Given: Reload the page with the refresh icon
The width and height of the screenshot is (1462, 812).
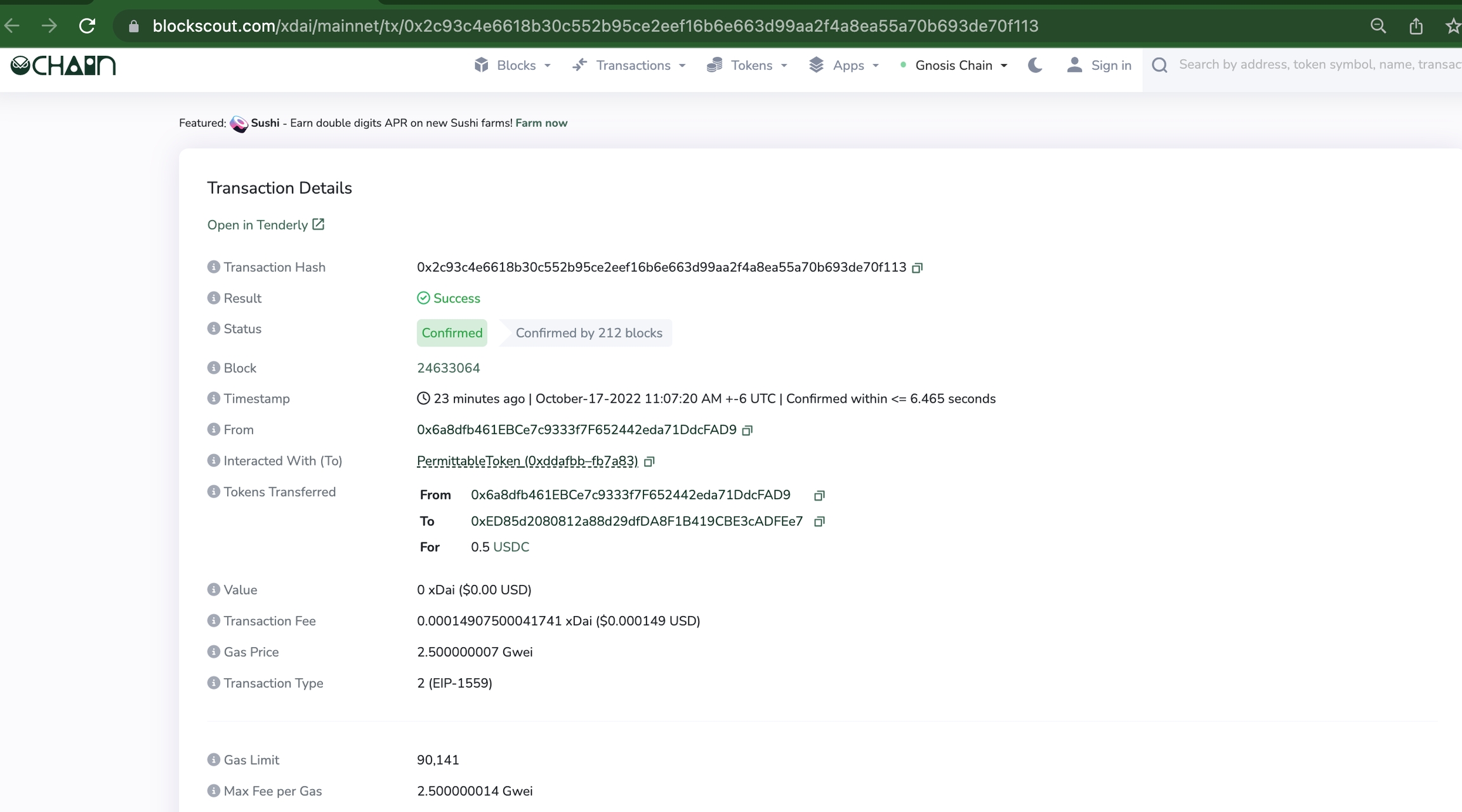Looking at the screenshot, I should [87, 26].
